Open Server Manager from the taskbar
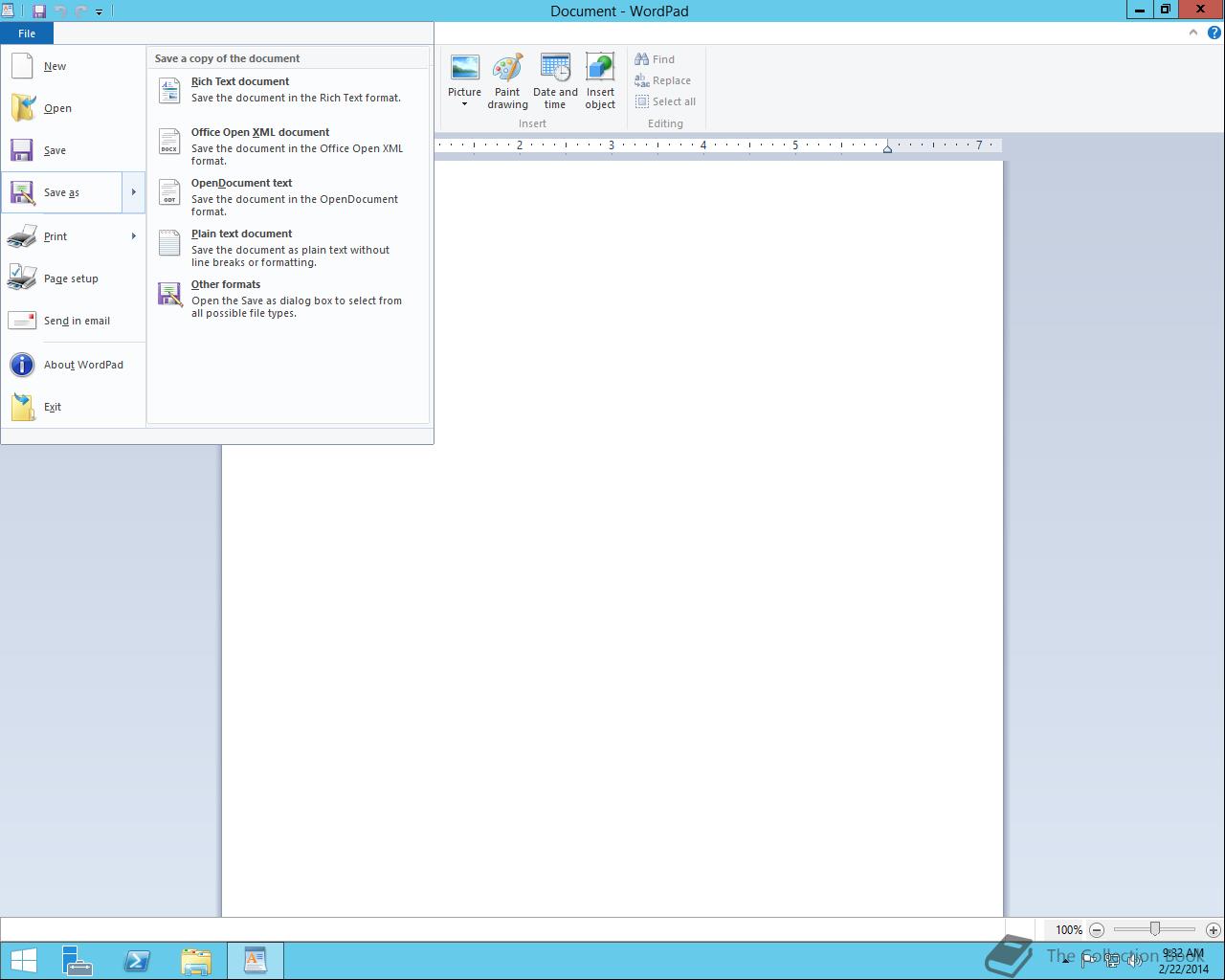This screenshot has height=980, width=1225. pos(78,961)
